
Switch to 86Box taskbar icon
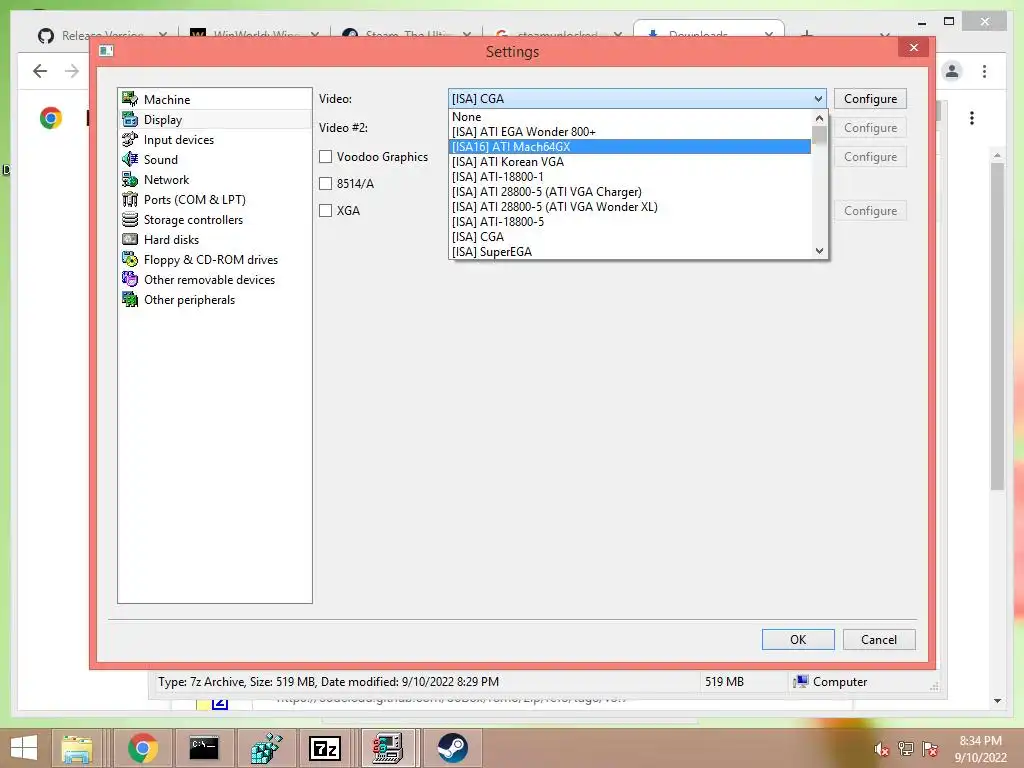click(387, 748)
